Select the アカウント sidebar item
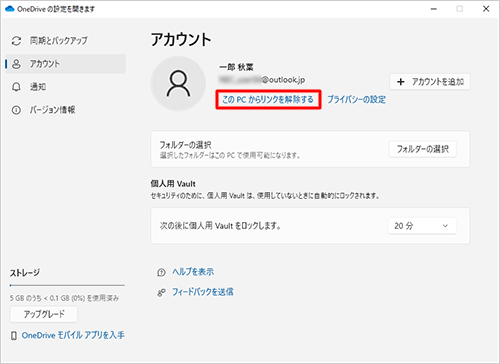This screenshot has height=364, width=500. [x=65, y=64]
